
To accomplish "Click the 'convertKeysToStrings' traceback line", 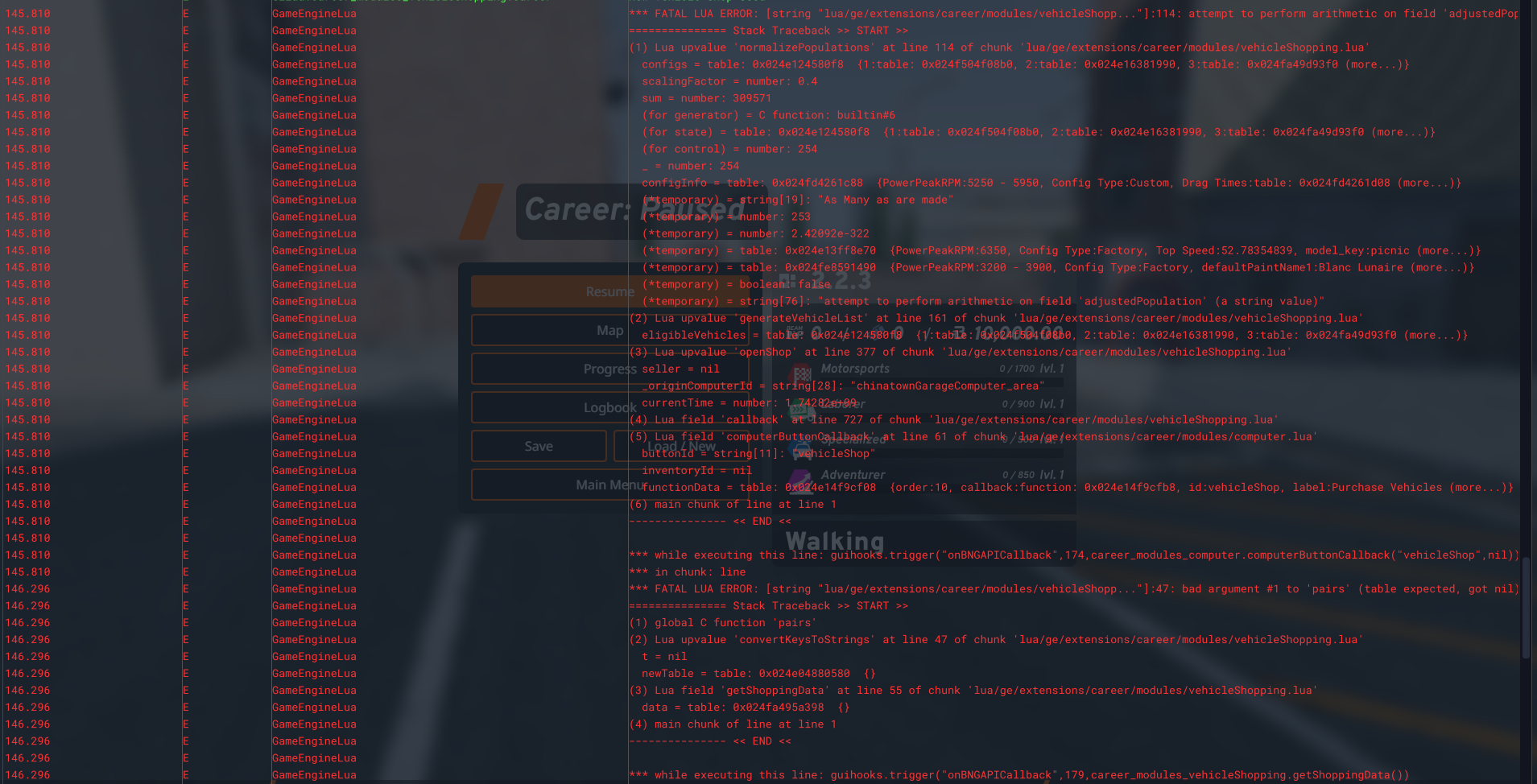I will click(x=996, y=639).
